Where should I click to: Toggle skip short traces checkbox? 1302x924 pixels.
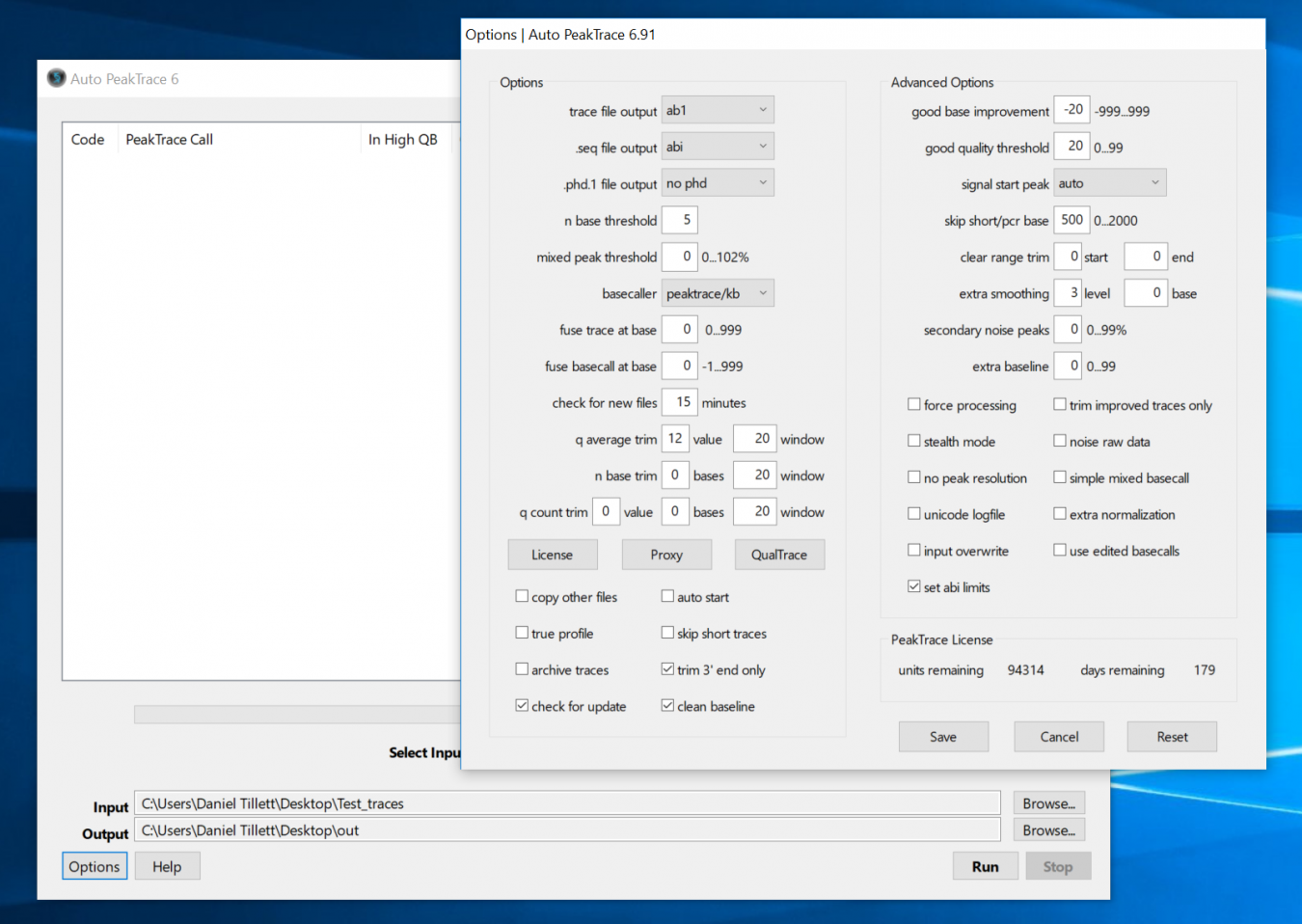click(x=667, y=633)
